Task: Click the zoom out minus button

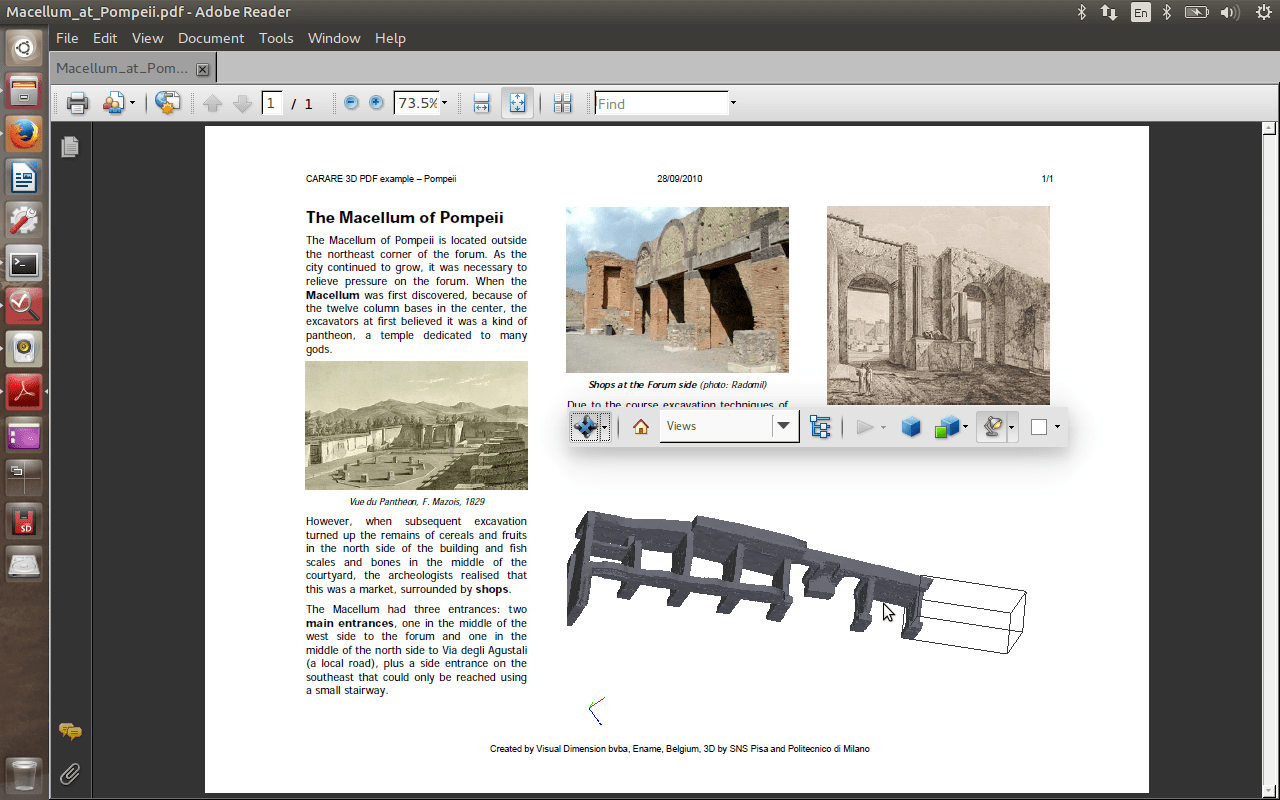Action: 351,103
